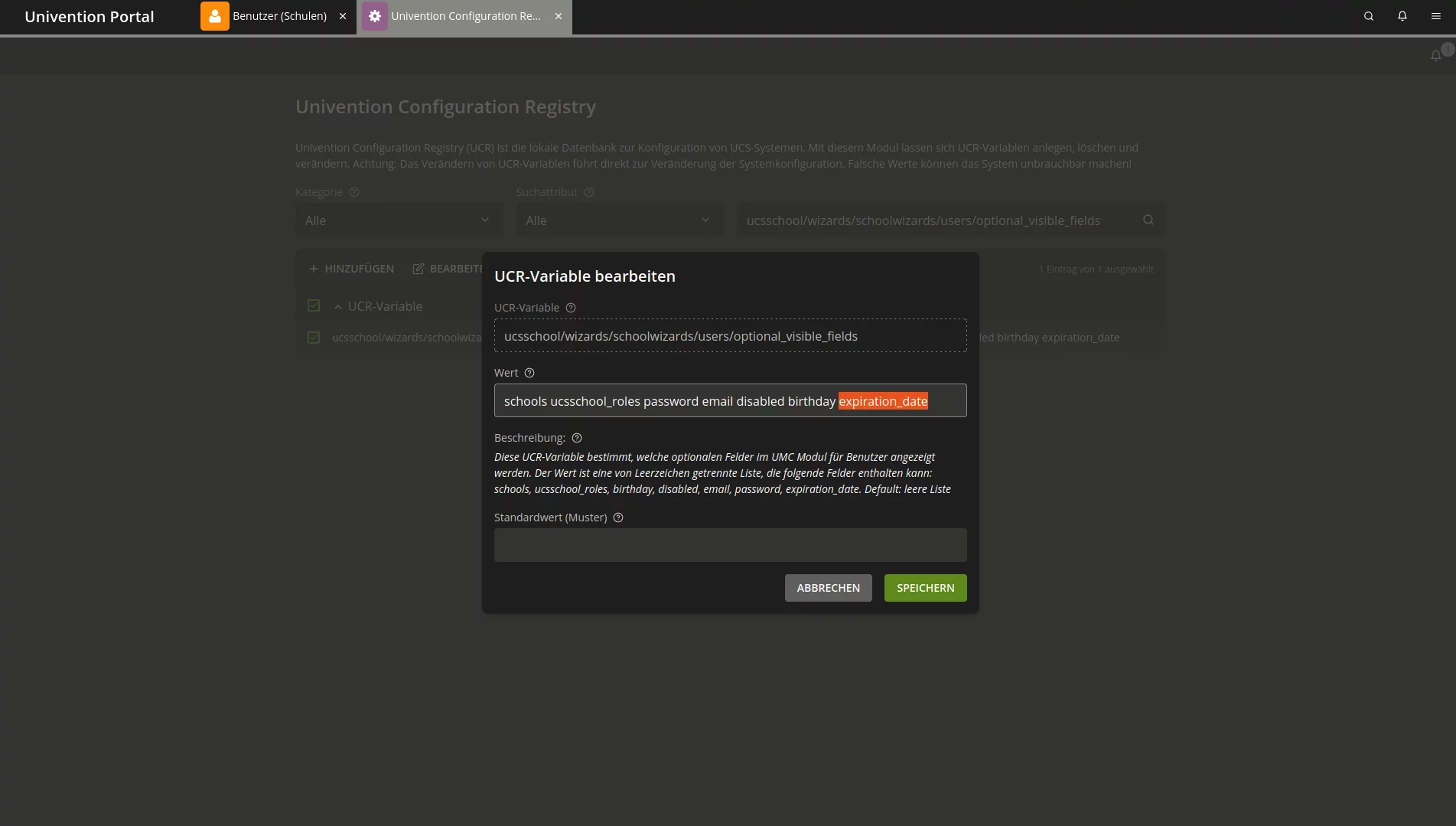This screenshot has height=826, width=1456.
Task: Toggle the select-all header checkbox
Action: point(314,305)
